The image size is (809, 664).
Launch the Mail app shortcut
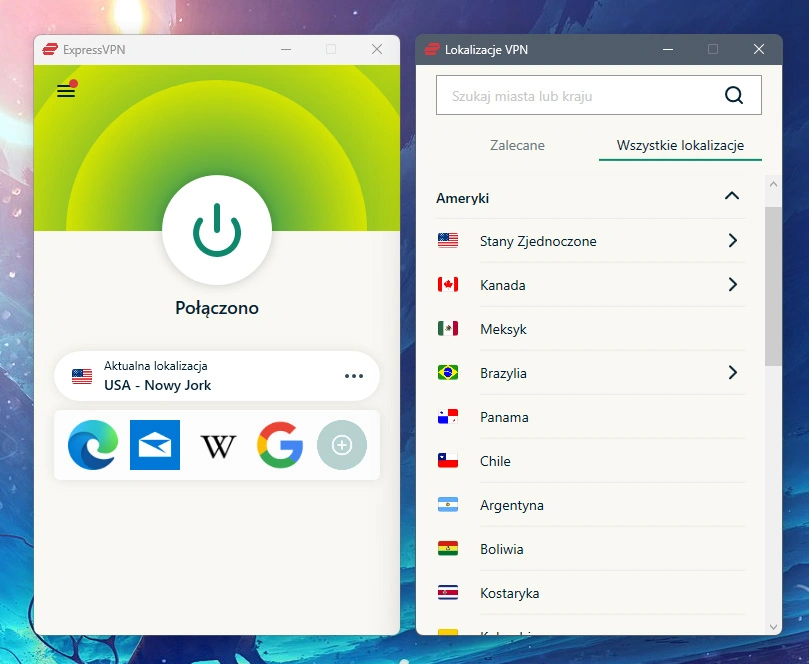pos(155,445)
